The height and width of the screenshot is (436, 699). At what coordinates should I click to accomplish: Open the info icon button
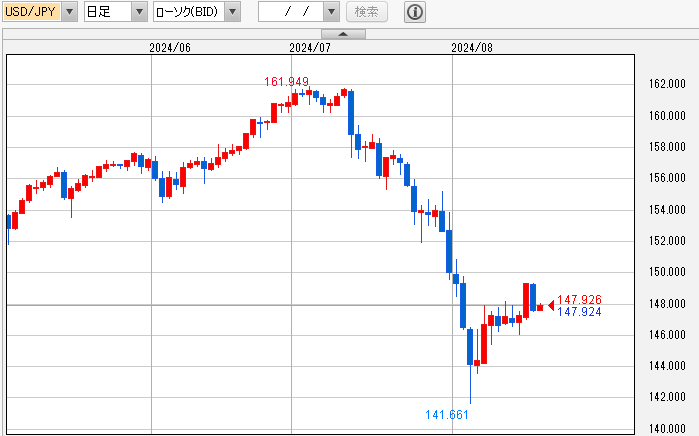click(x=415, y=12)
